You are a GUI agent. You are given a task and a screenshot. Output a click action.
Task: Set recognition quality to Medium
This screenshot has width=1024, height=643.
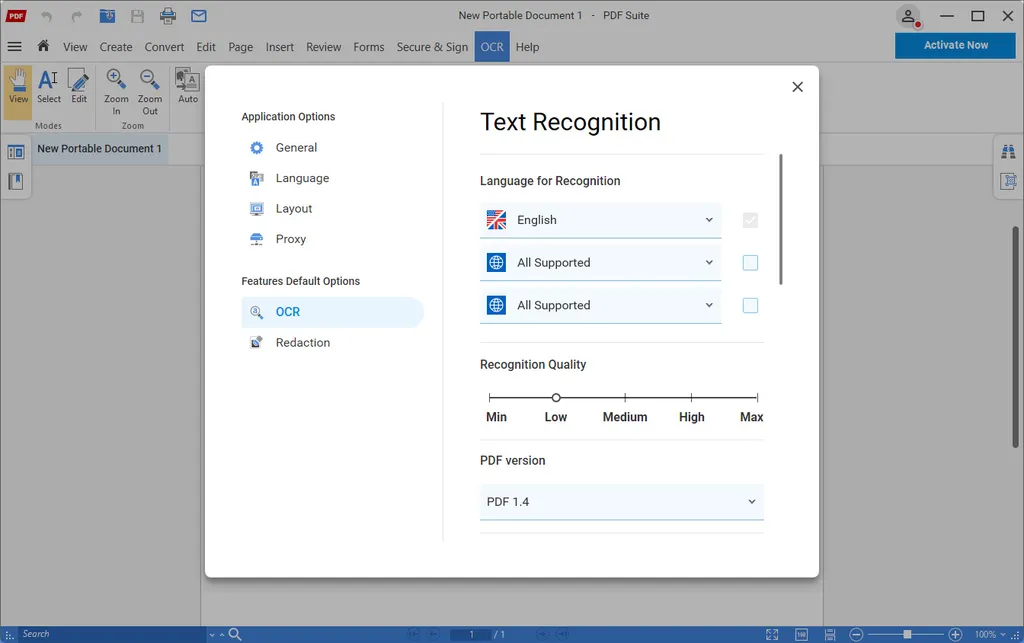pos(625,398)
